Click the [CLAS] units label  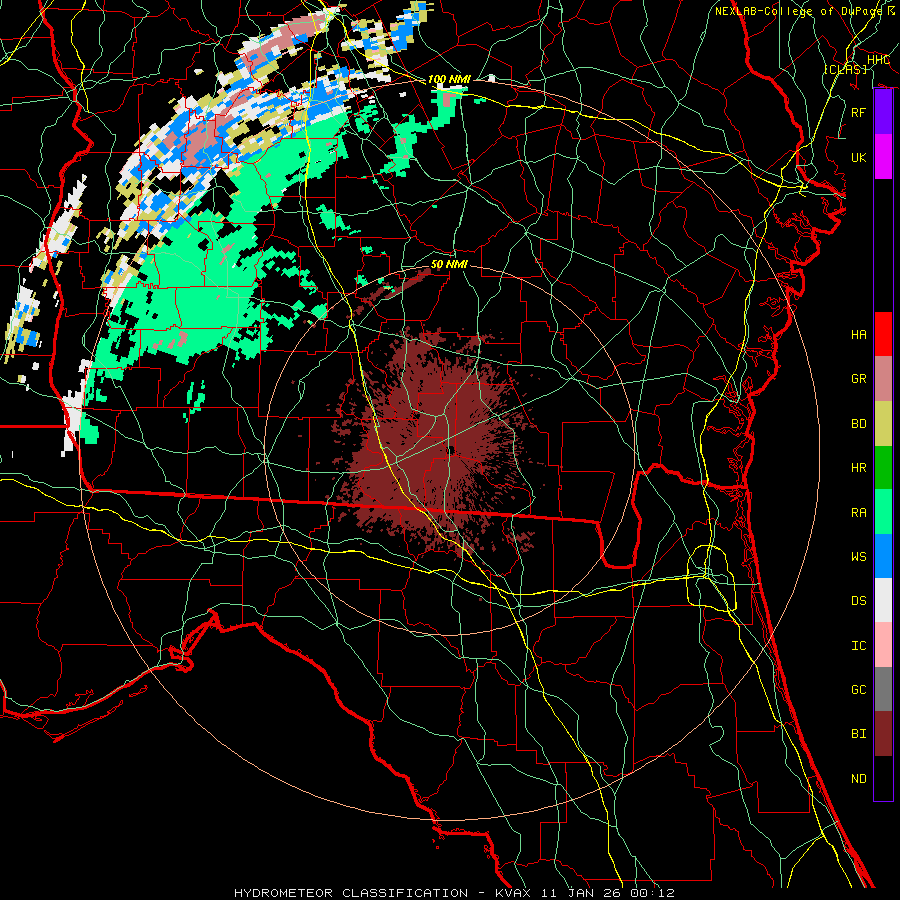(845, 69)
